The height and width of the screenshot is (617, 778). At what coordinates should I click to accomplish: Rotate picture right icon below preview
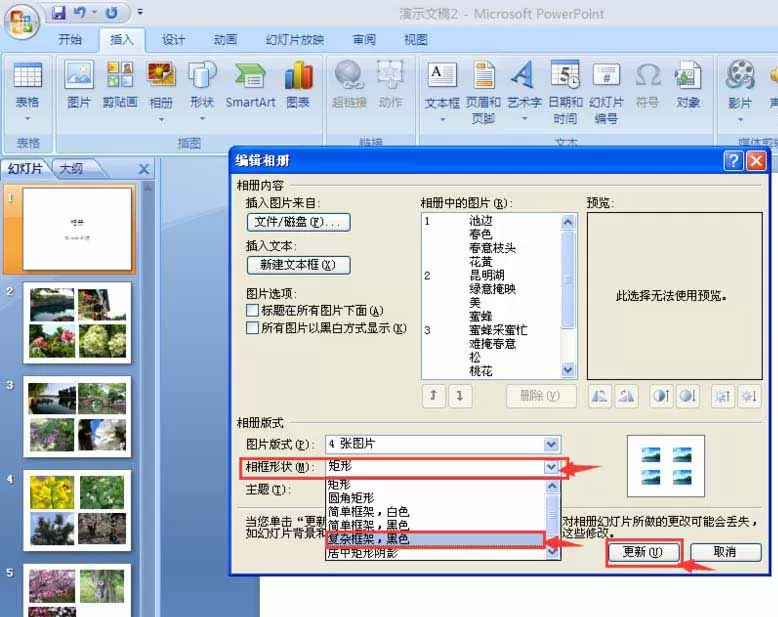[626, 396]
